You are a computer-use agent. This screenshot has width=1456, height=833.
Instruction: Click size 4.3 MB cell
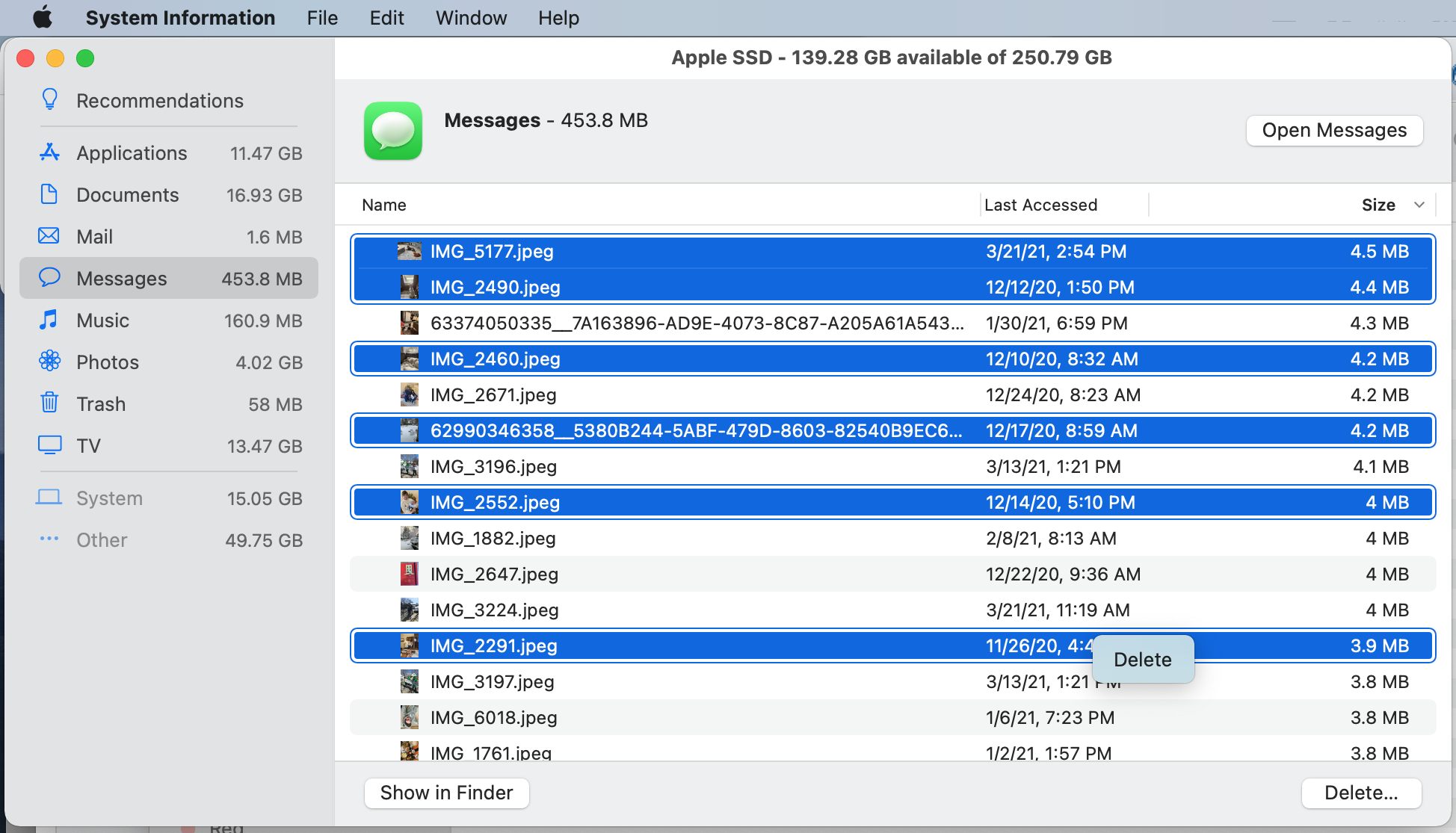(x=1380, y=323)
